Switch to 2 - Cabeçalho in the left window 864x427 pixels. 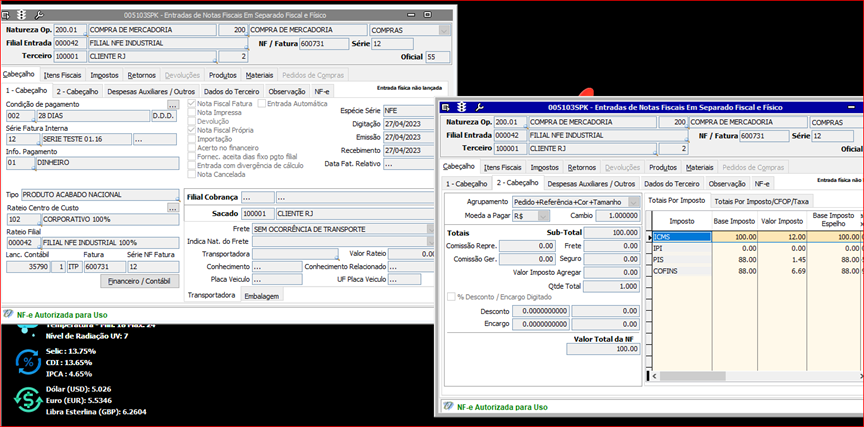point(78,91)
